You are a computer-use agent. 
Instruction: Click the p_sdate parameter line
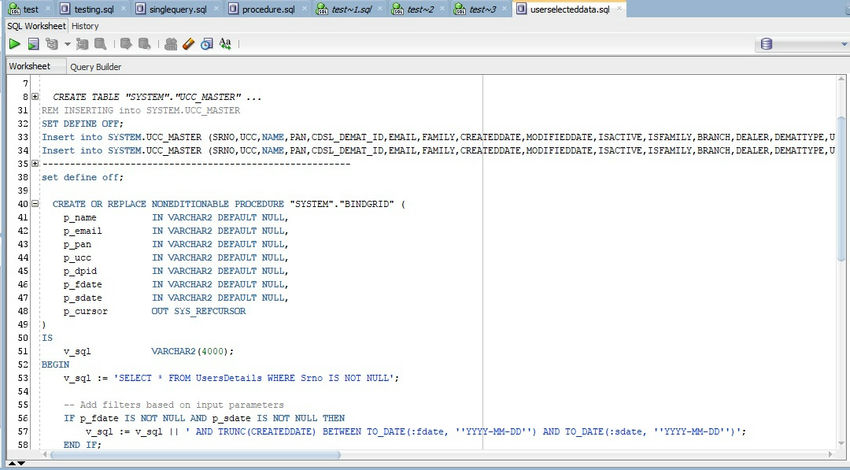(176, 298)
